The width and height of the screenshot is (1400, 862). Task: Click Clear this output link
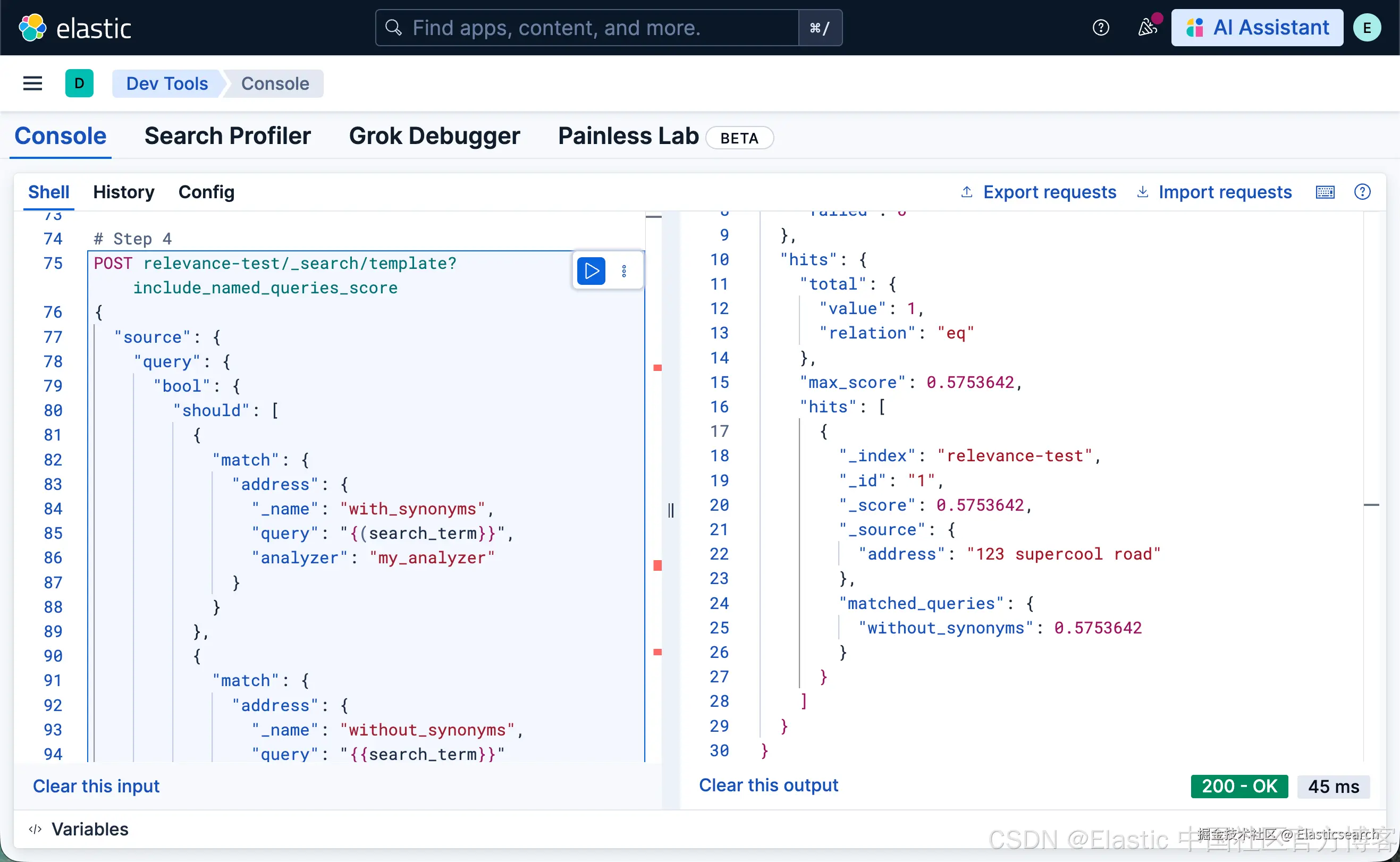click(769, 785)
